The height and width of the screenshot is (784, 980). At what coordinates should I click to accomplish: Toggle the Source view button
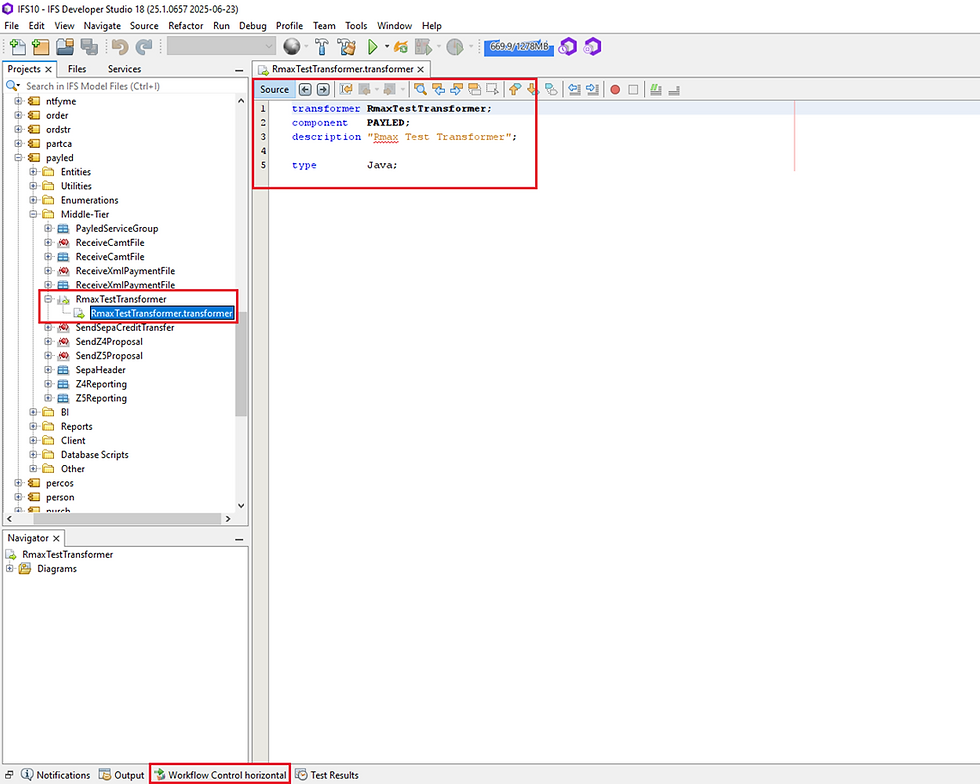pos(274,89)
